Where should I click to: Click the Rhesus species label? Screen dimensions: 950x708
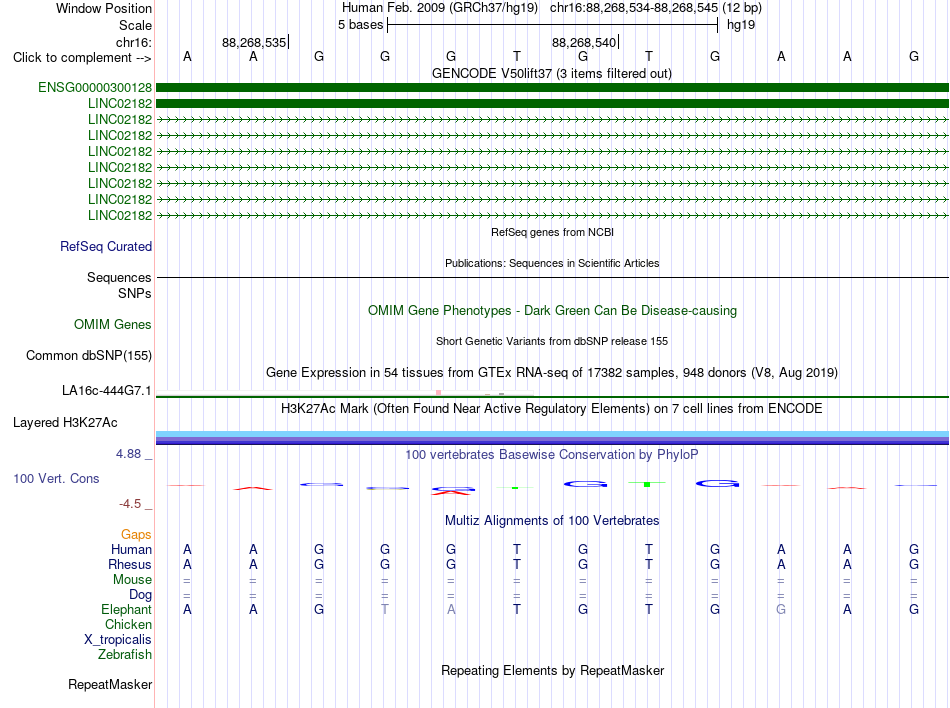coord(130,564)
